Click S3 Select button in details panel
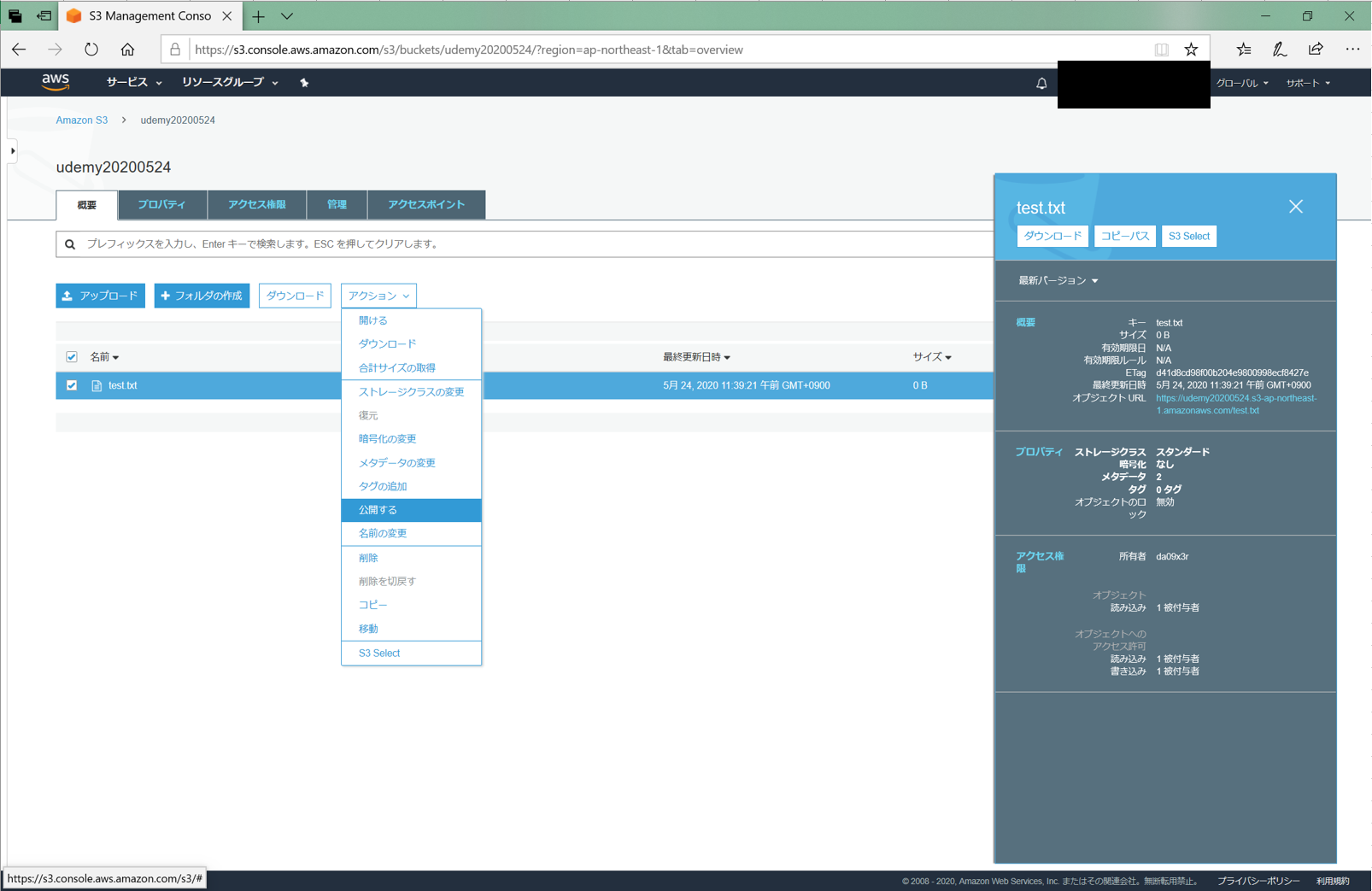The image size is (1372, 891). pyautogui.click(x=1189, y=236)
